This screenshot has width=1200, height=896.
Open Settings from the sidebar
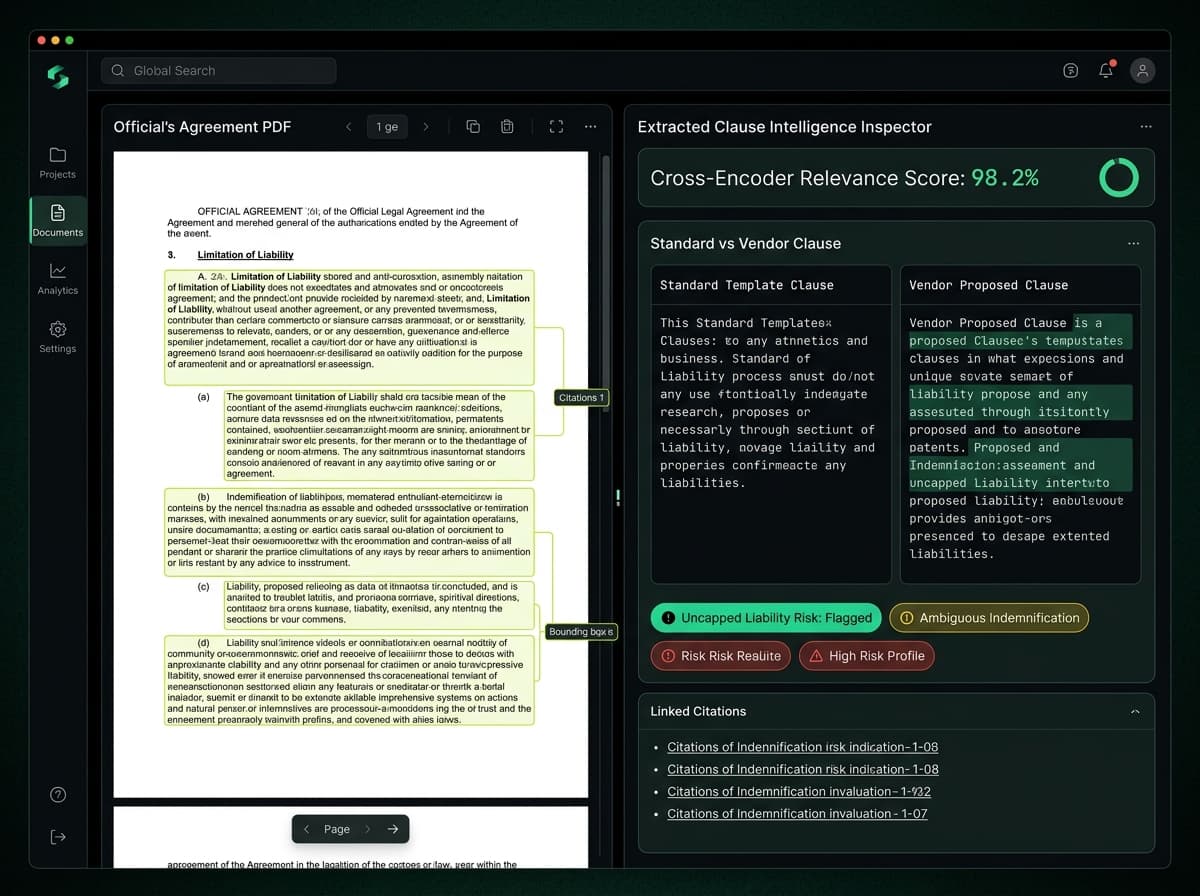click(x=58, y=337)
